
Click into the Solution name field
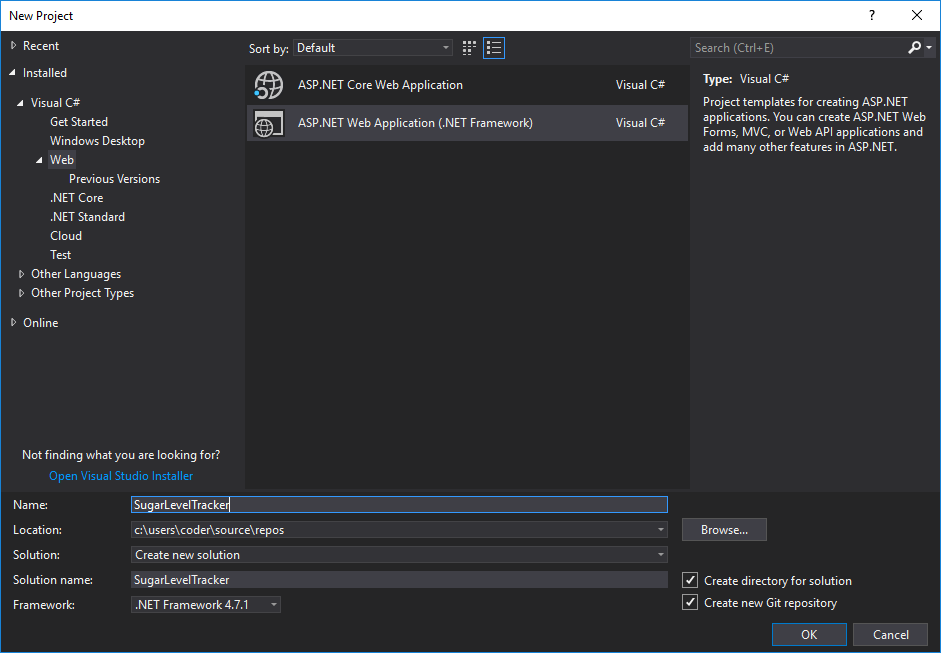(399, 580)
